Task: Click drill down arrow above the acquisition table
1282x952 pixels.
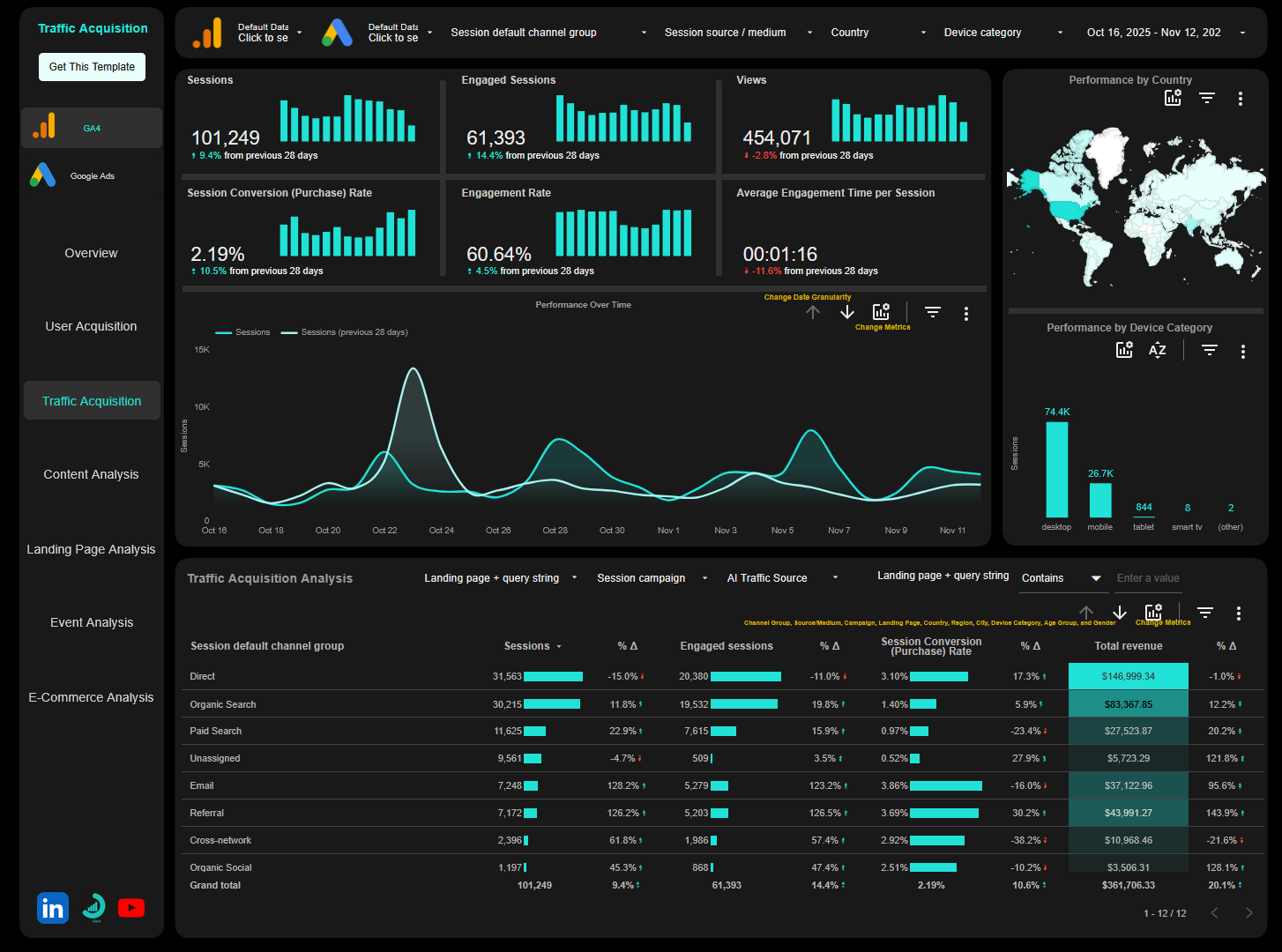Action: pyautogui.click(x=1120, y=612)
